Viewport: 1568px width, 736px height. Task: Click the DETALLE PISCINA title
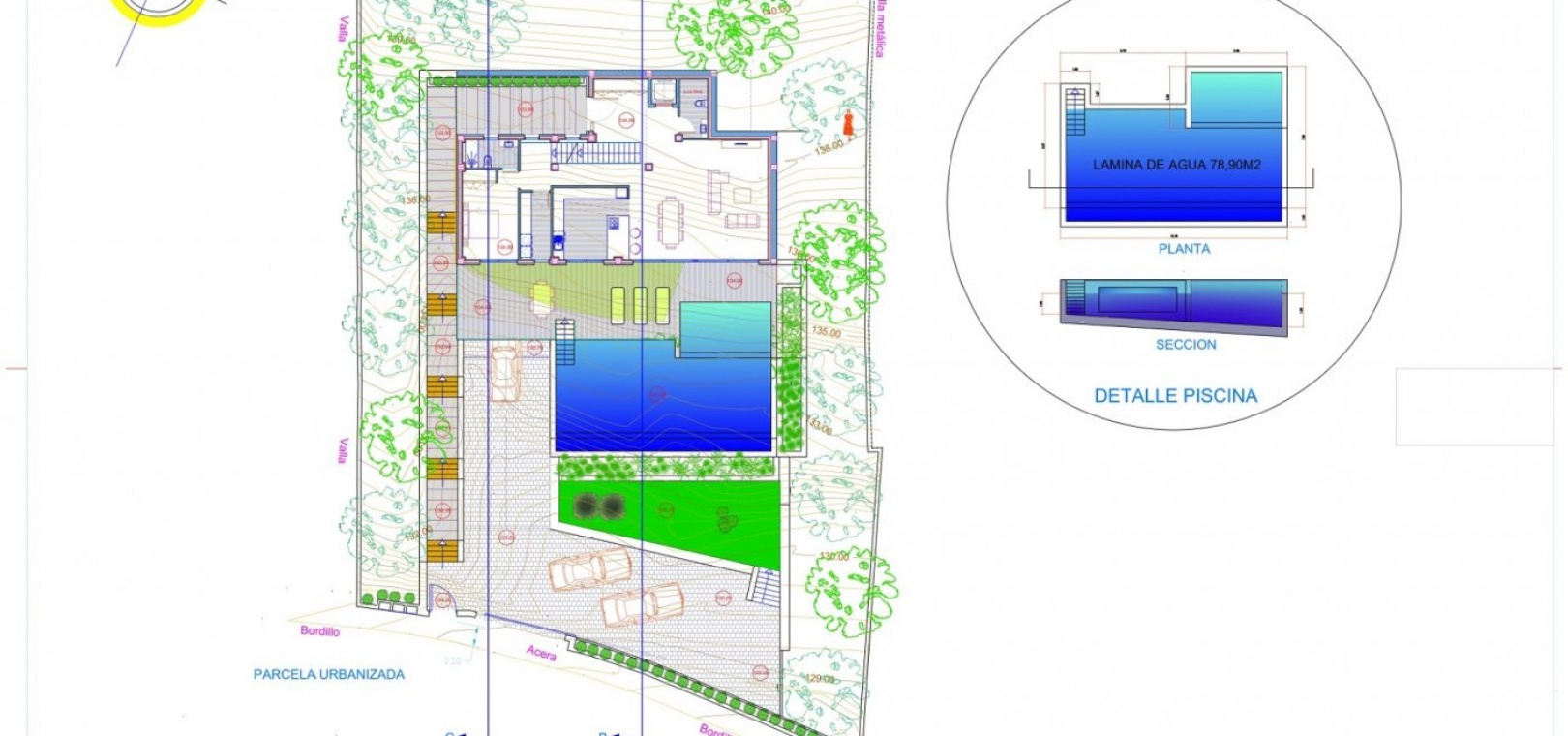click(1175, 396)
